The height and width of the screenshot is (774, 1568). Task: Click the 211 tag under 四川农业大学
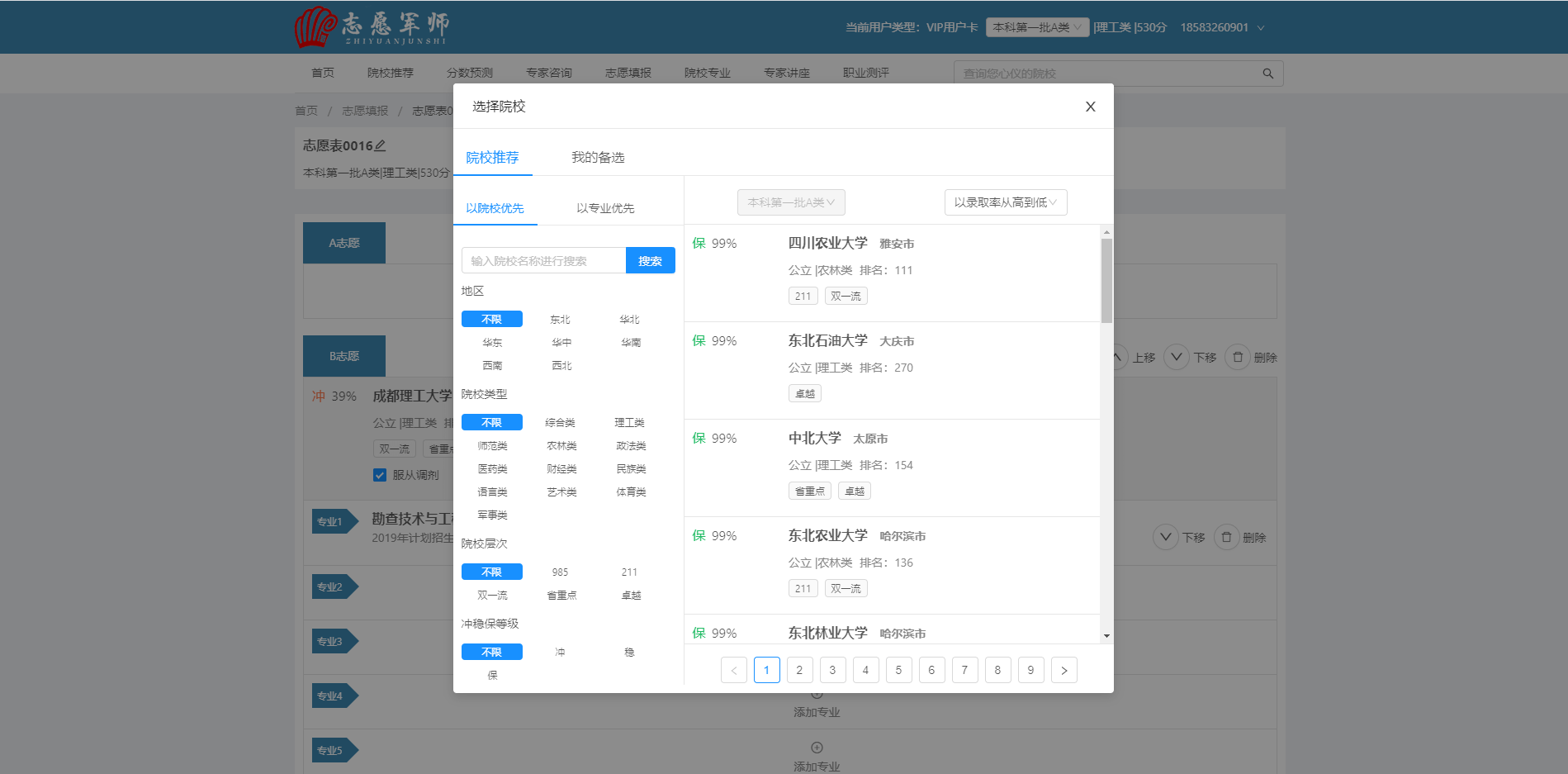pyautogui.click(x=803, y=296)
